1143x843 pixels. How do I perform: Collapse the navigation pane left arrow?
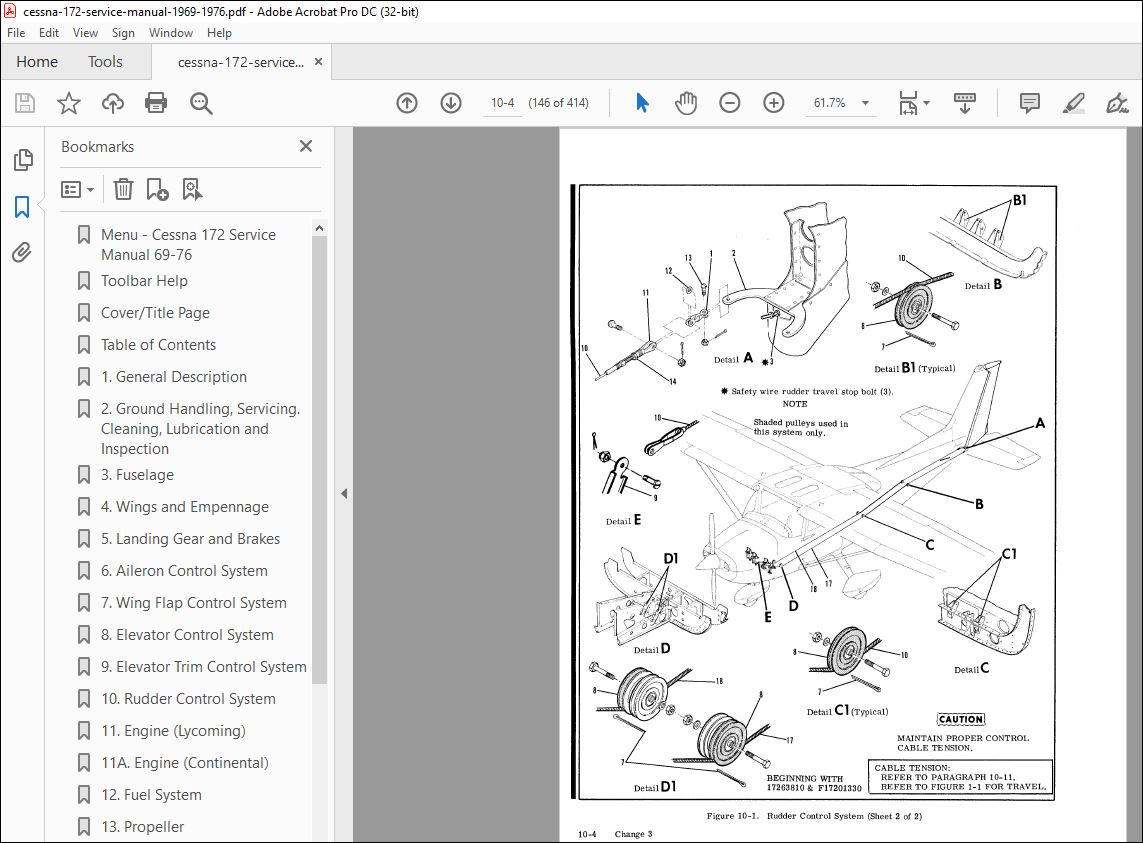point(344,494)
